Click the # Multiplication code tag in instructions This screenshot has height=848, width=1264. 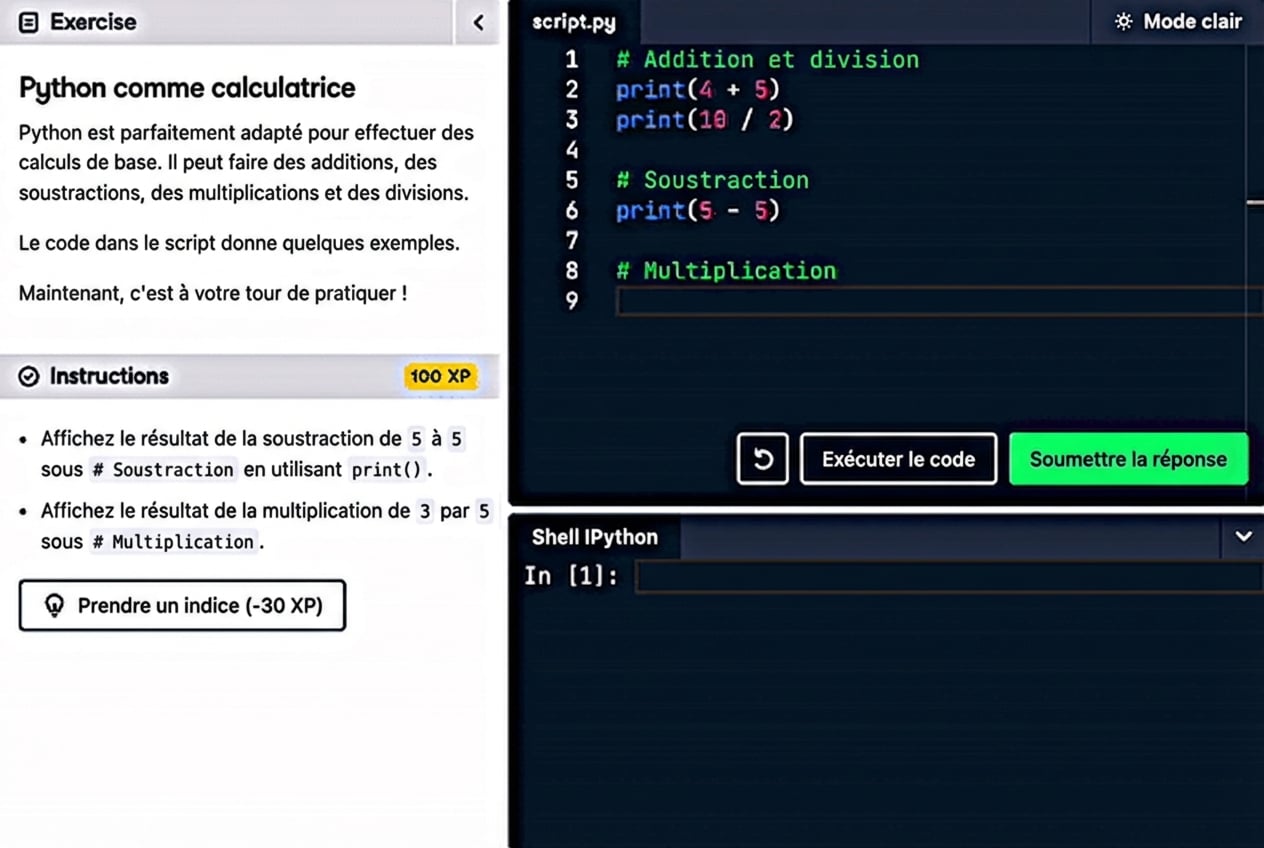tap(174, 541)
